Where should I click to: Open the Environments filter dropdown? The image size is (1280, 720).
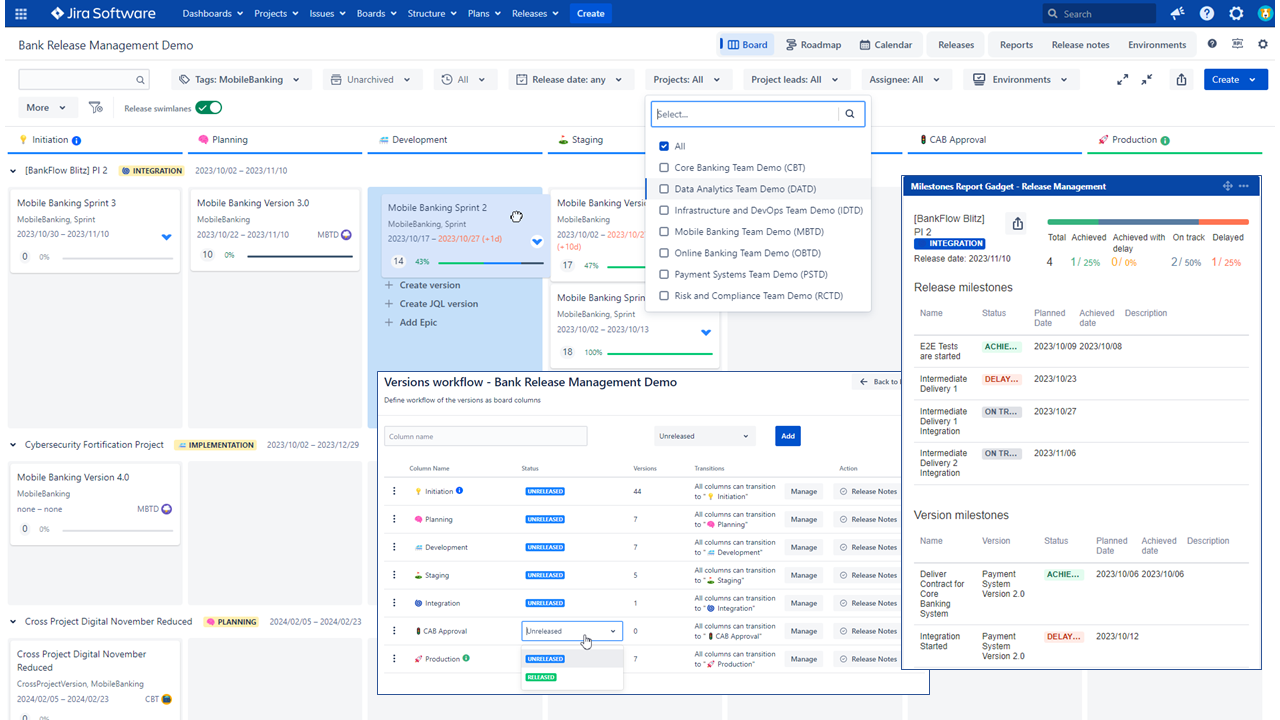(x=1020, y=80)
